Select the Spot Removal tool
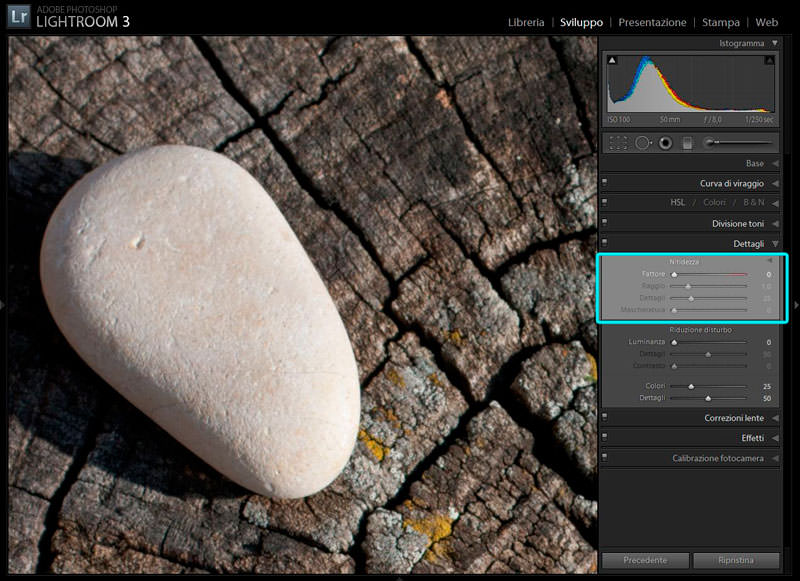This screenshot has width=800, height=581. pyautogui.click(x=643, y=143)
